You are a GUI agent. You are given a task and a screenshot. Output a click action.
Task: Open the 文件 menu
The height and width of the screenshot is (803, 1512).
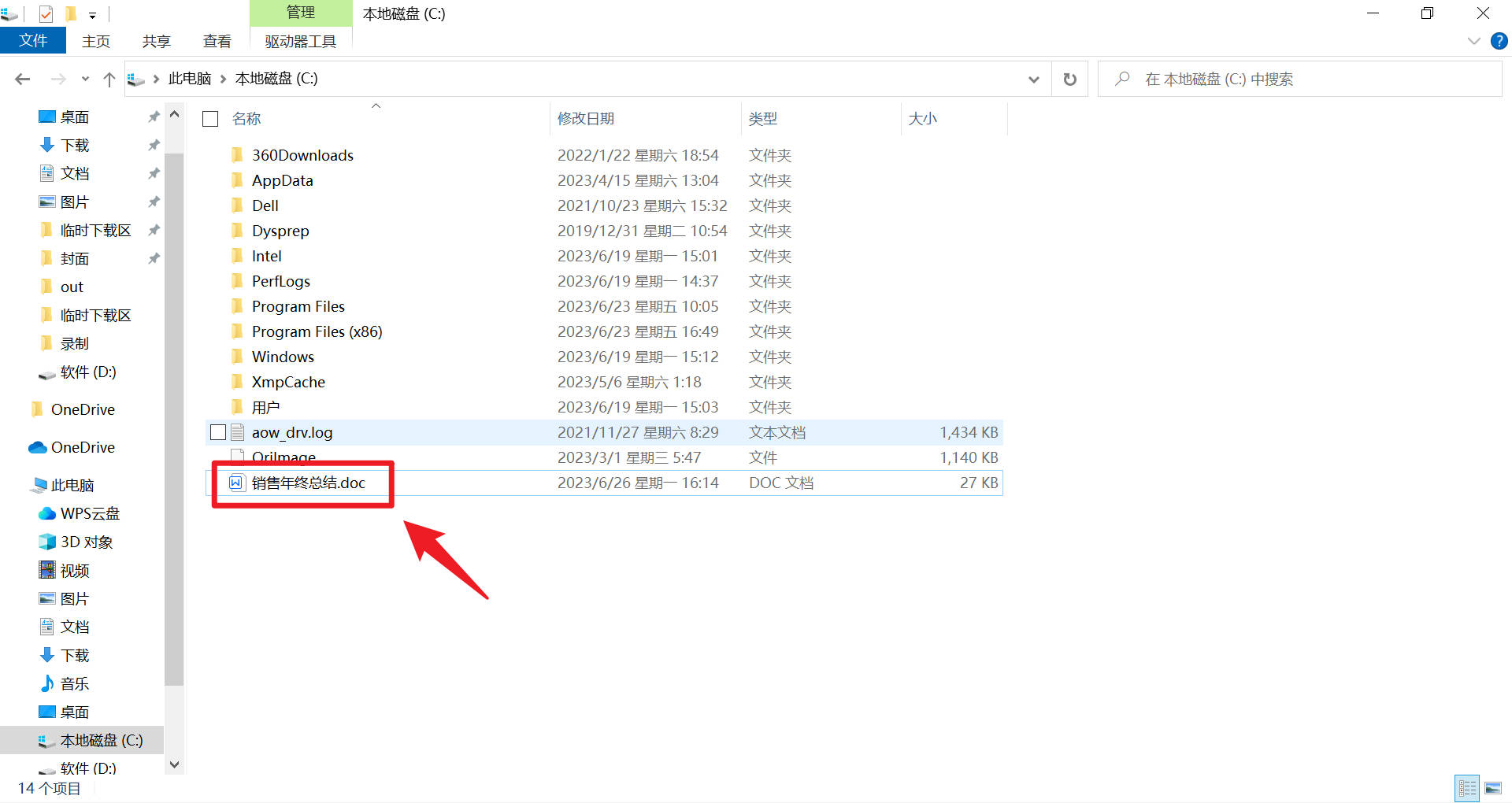coord(33,41)
